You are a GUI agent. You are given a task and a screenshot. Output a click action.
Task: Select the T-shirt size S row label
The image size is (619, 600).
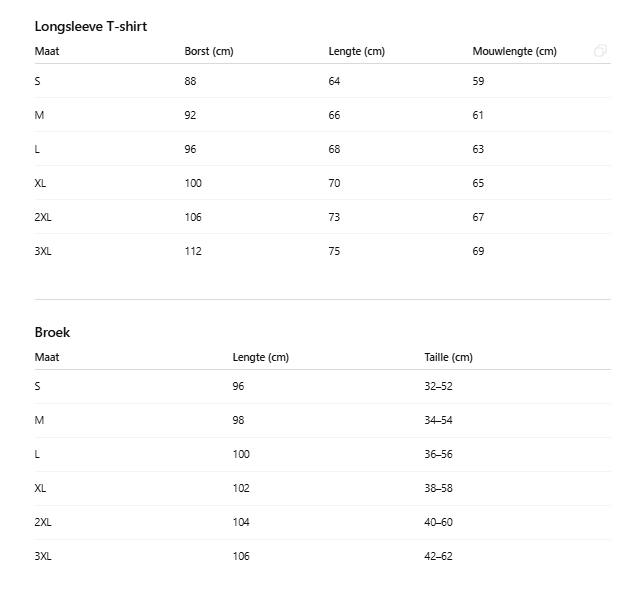[38, 82]
